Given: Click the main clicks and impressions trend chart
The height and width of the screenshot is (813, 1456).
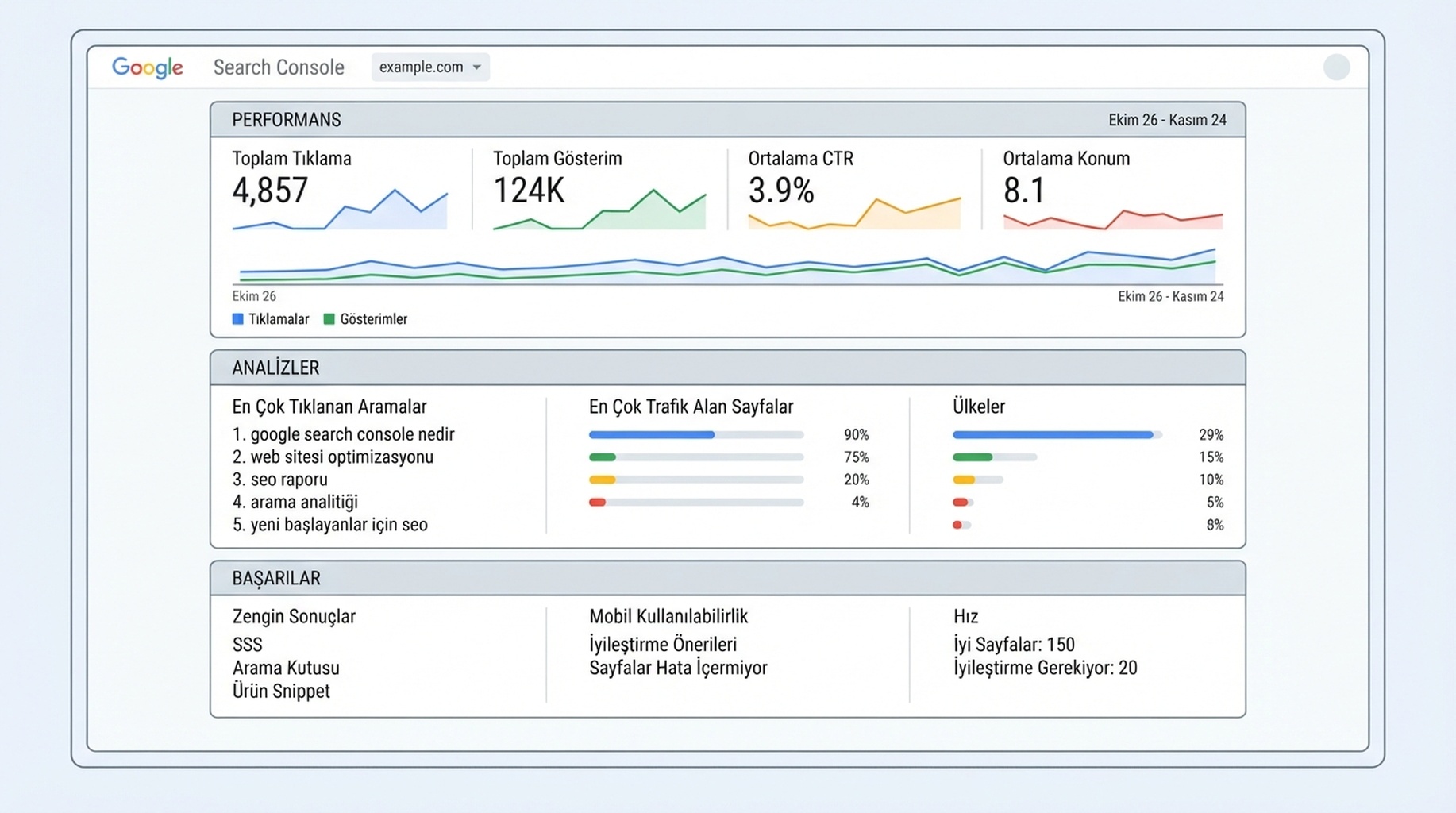Looking at the screenshot, I should click(727, 266).
